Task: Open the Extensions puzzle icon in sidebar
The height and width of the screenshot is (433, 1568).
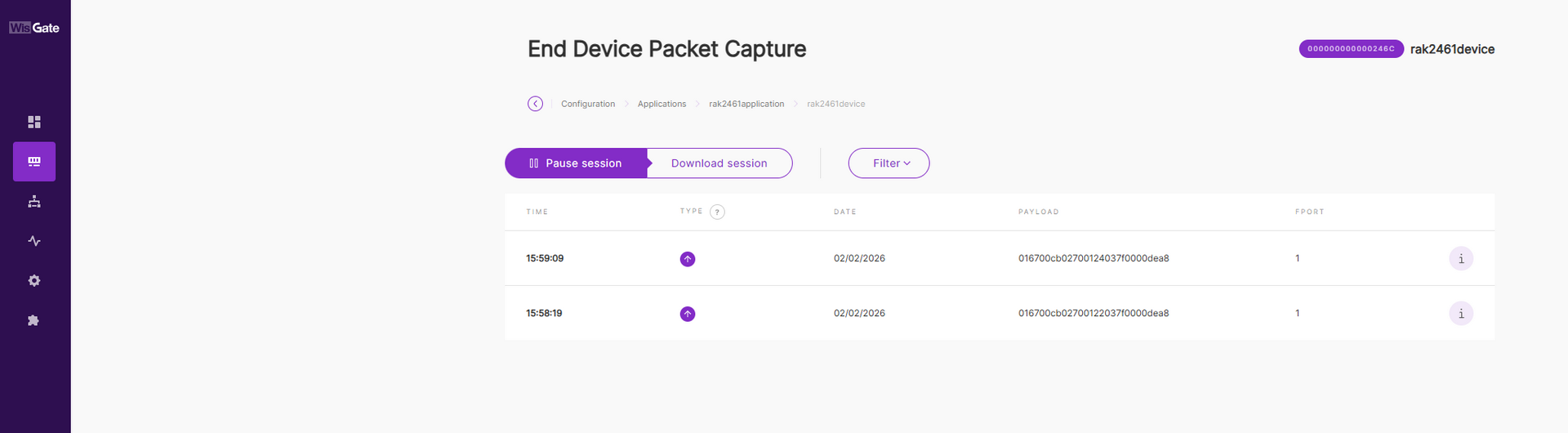Action: [34, 320]
